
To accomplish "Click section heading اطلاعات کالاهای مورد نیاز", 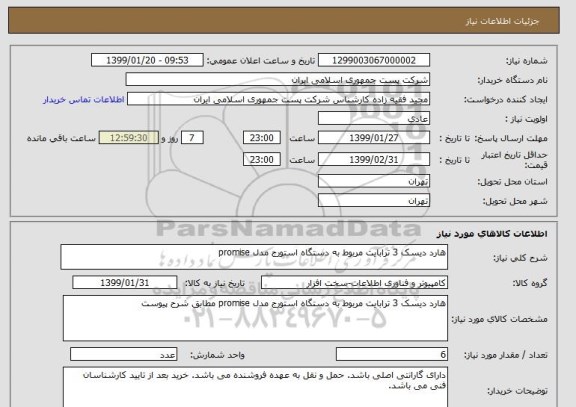I will tap(492, 234).
